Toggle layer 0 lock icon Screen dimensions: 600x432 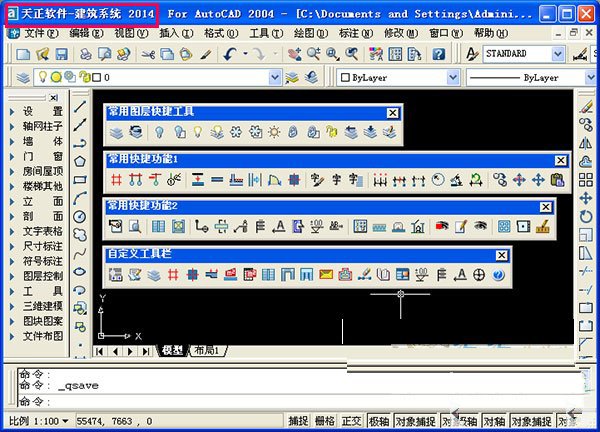pos(85,77)
